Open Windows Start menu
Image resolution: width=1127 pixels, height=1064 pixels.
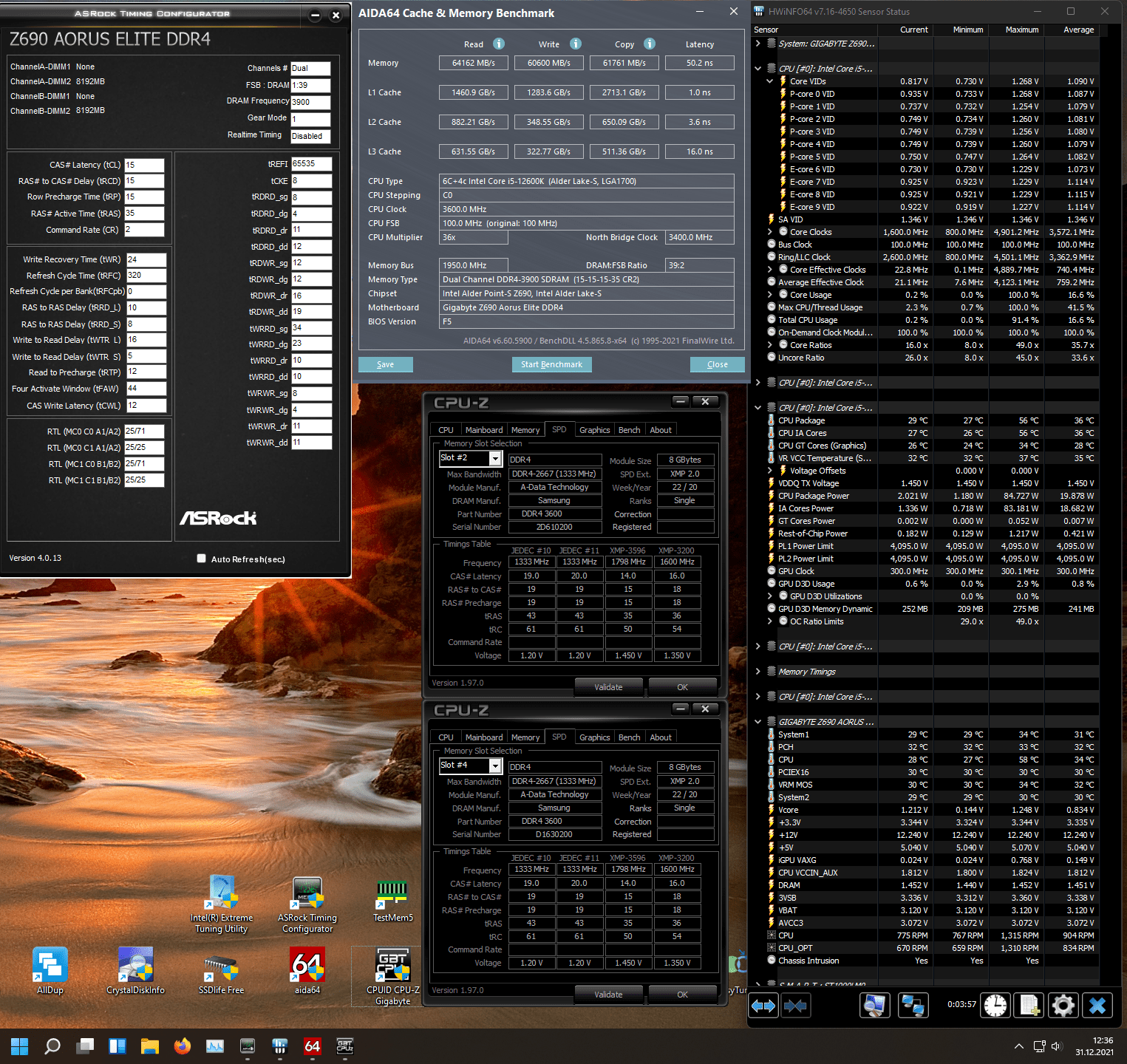tap(20, 1046)
